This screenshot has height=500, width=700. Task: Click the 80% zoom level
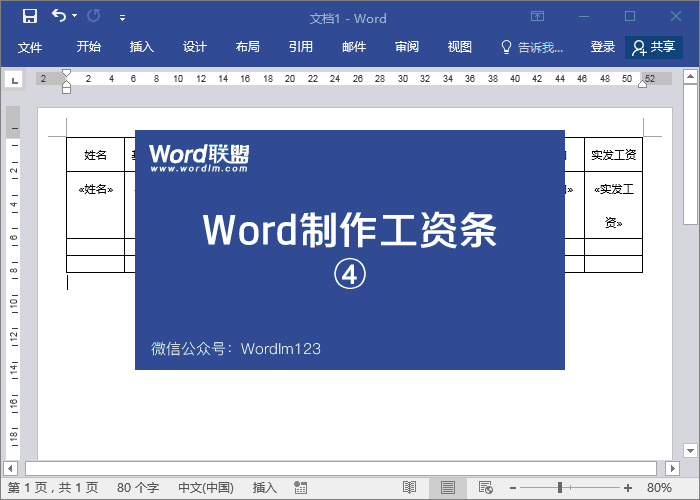tap(659, 488)
